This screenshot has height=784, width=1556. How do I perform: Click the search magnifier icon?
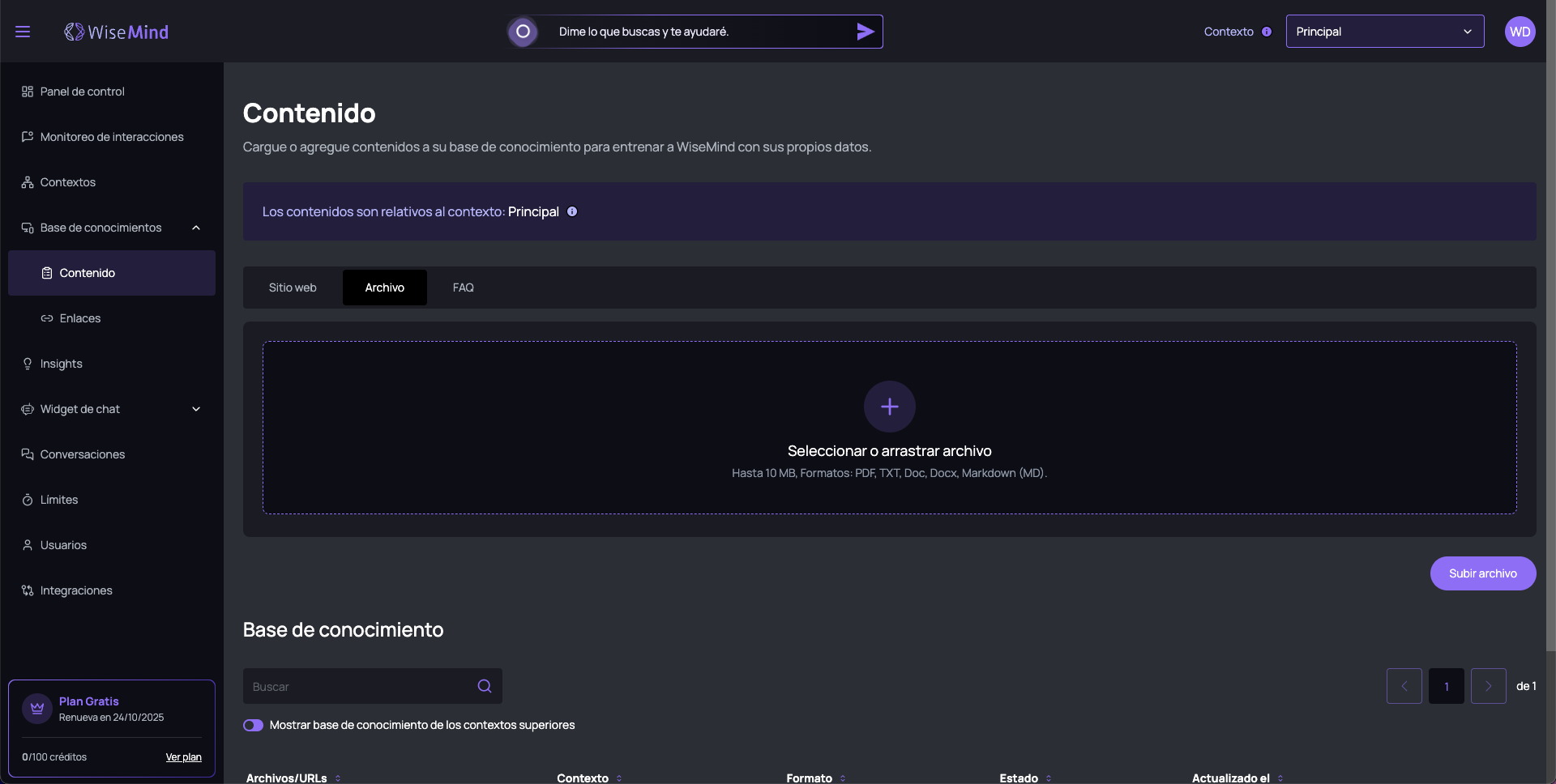click(x=485, y=686)
